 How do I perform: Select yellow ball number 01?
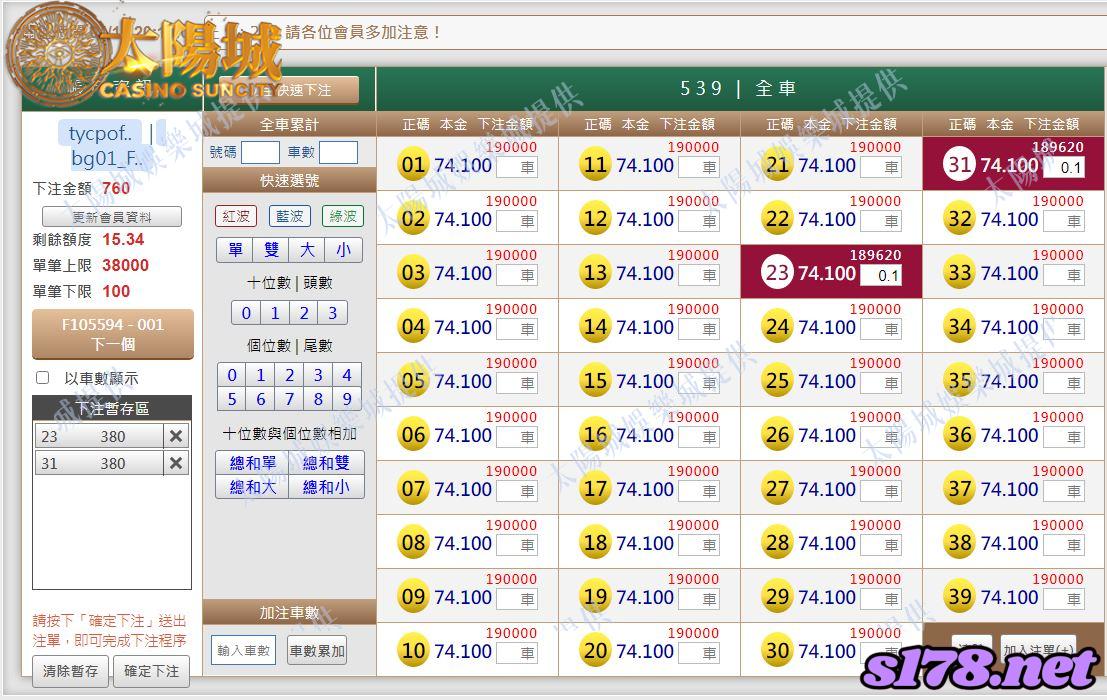413,165
